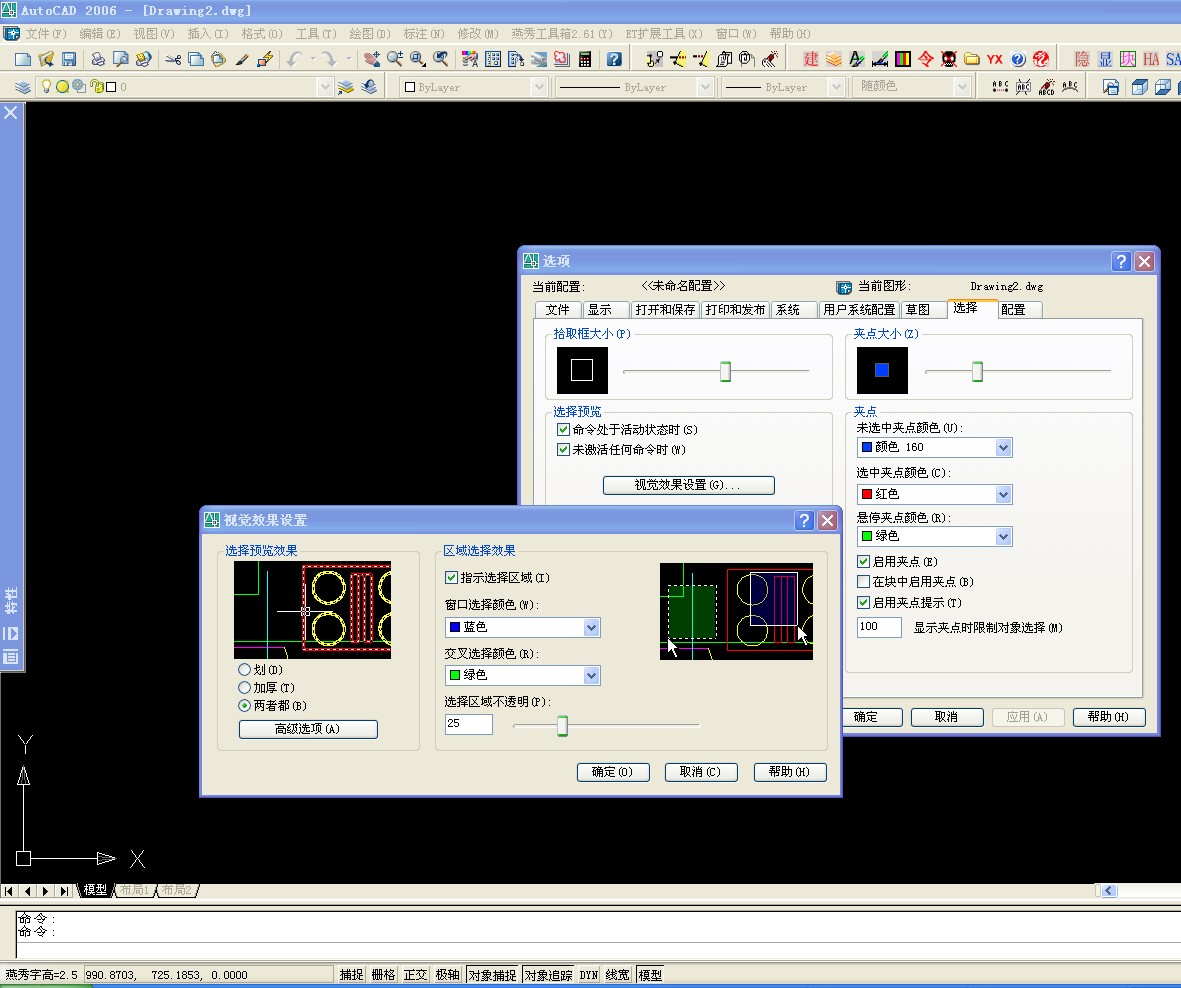
Task: Click the Save diskette icon
Action: click(x=69, y=59)
